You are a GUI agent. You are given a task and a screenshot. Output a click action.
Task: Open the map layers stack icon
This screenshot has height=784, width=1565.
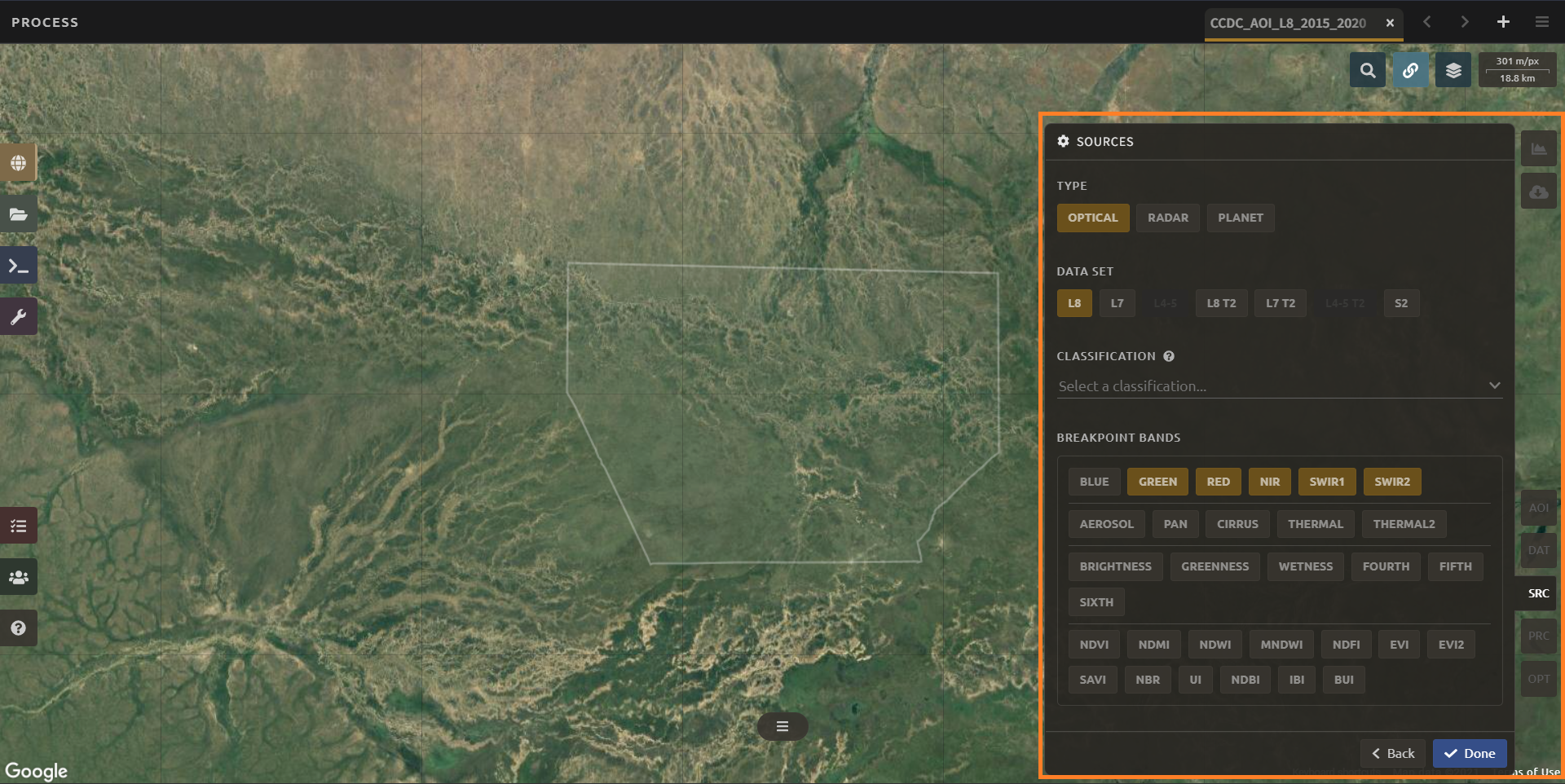1453,71
